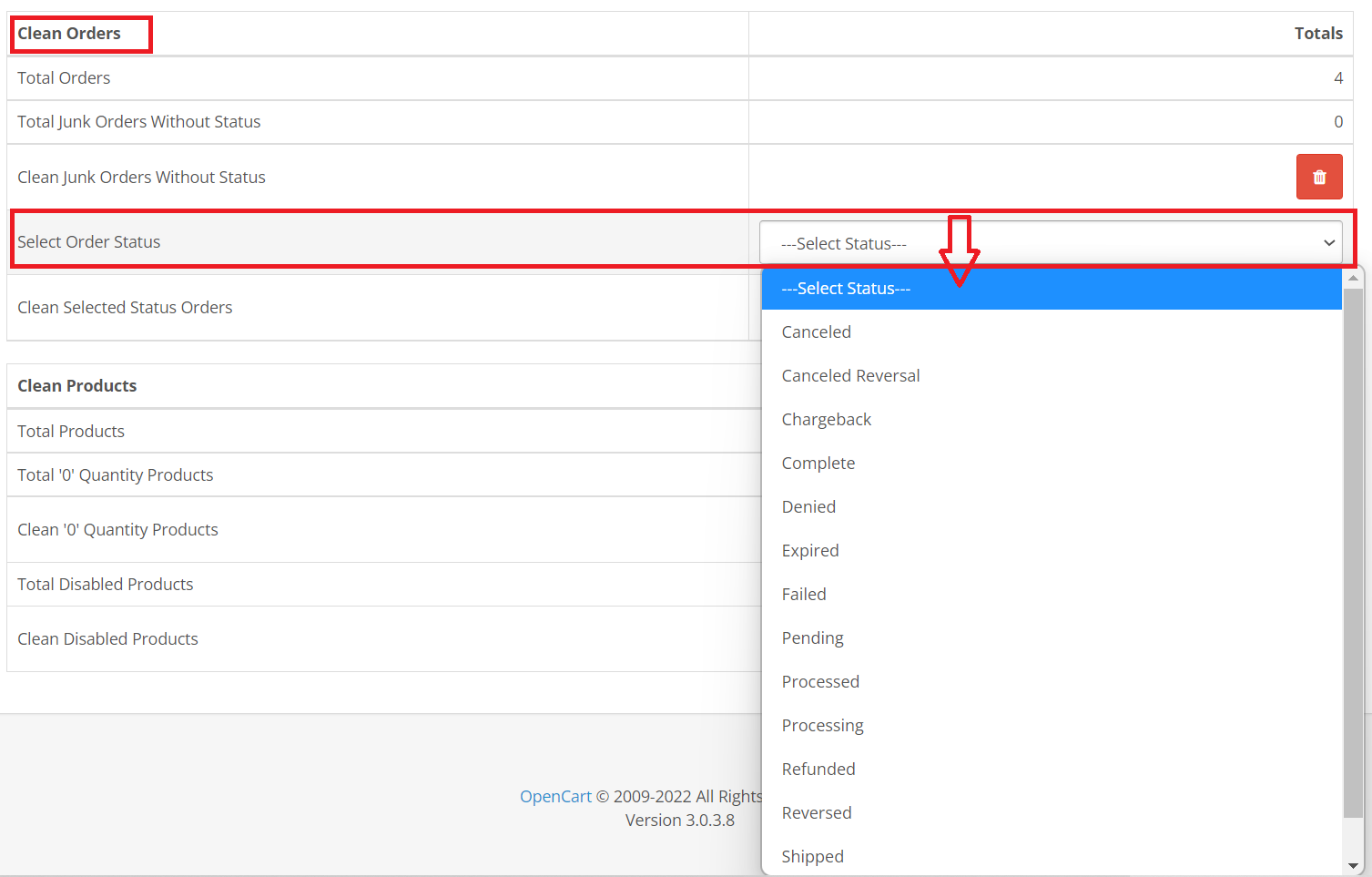The image size is (1372, 877).
Task: Pick Expired from the dropdown list
Action: click(809, 551)
